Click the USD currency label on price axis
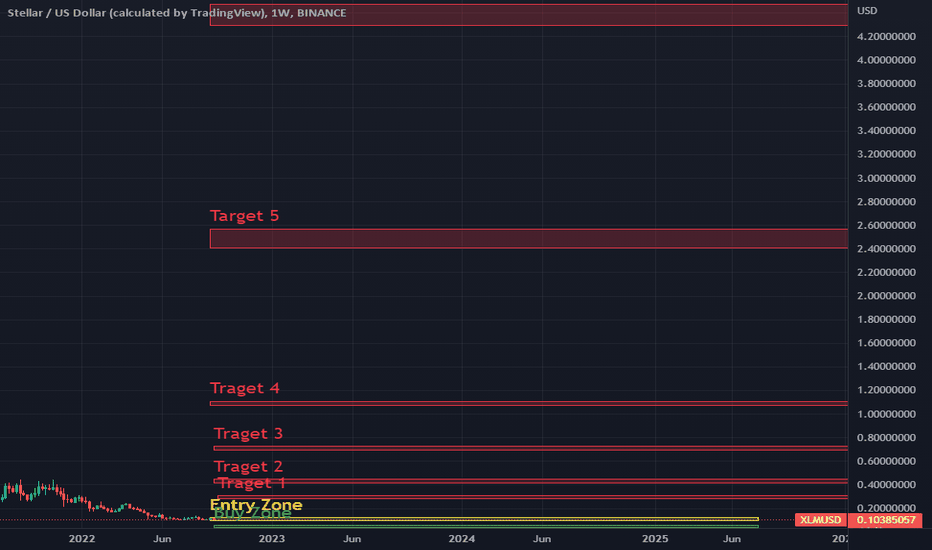Viewport: 932px width, 550px height. [867, 11]
